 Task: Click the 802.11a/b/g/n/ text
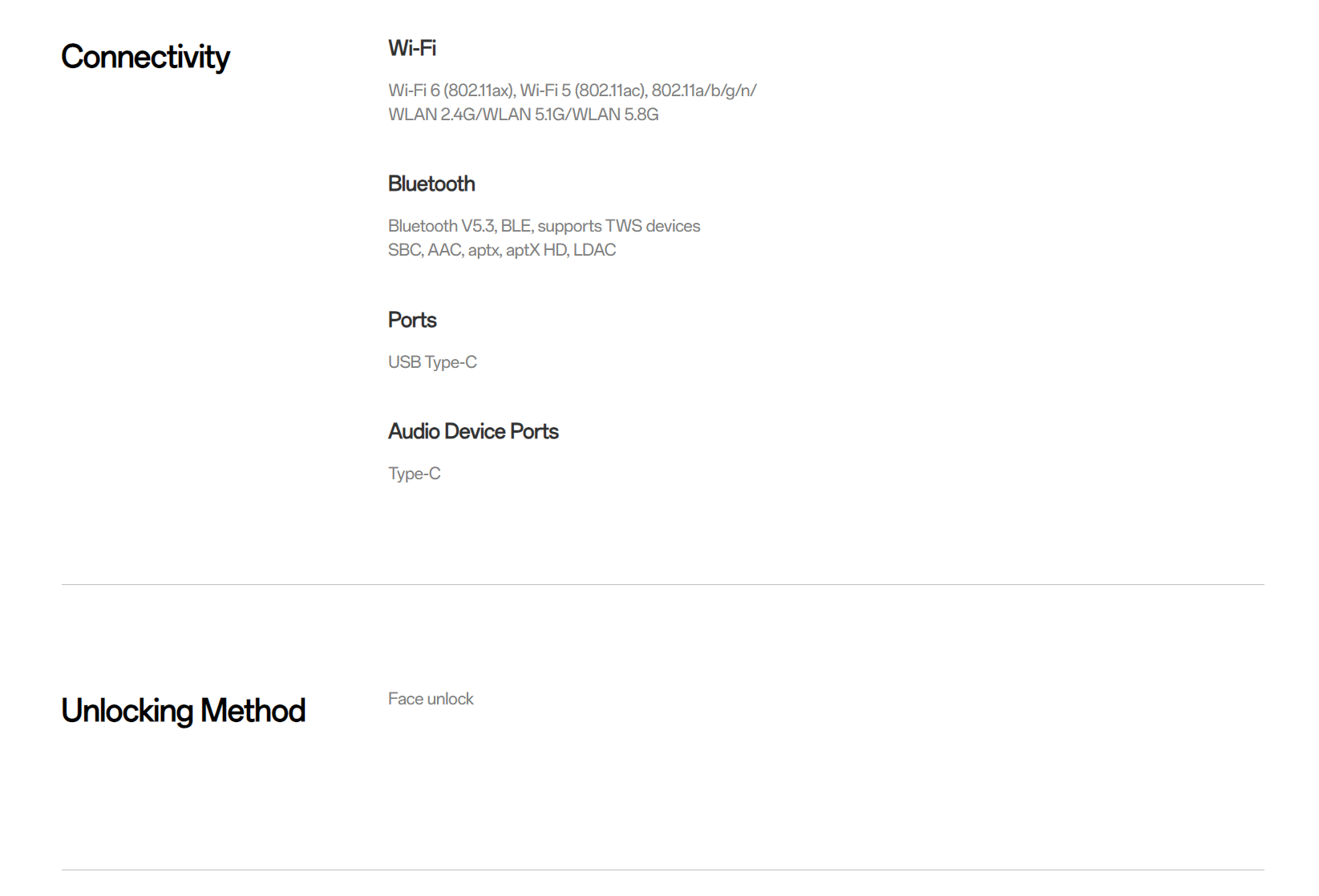(x=703, y=91)
